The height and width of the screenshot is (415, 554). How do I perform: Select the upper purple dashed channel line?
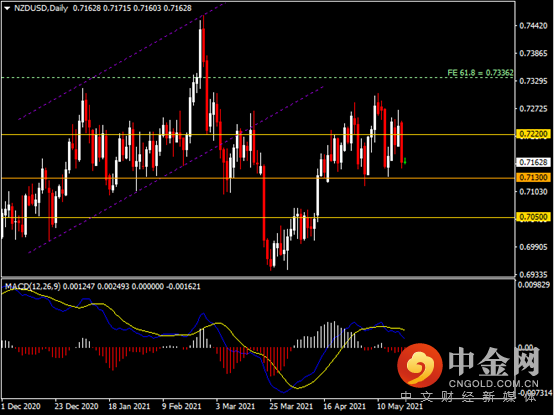(x=122, y=61)
